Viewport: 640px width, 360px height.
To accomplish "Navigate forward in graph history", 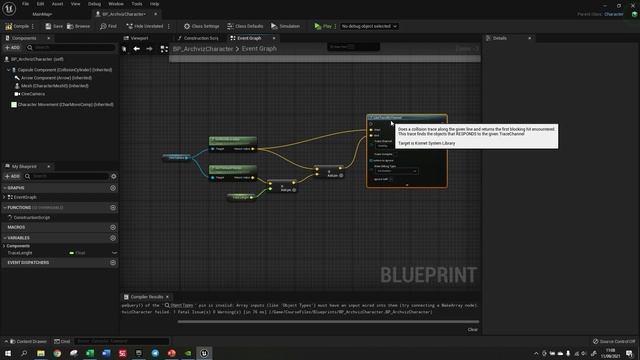I will (149, 49).
